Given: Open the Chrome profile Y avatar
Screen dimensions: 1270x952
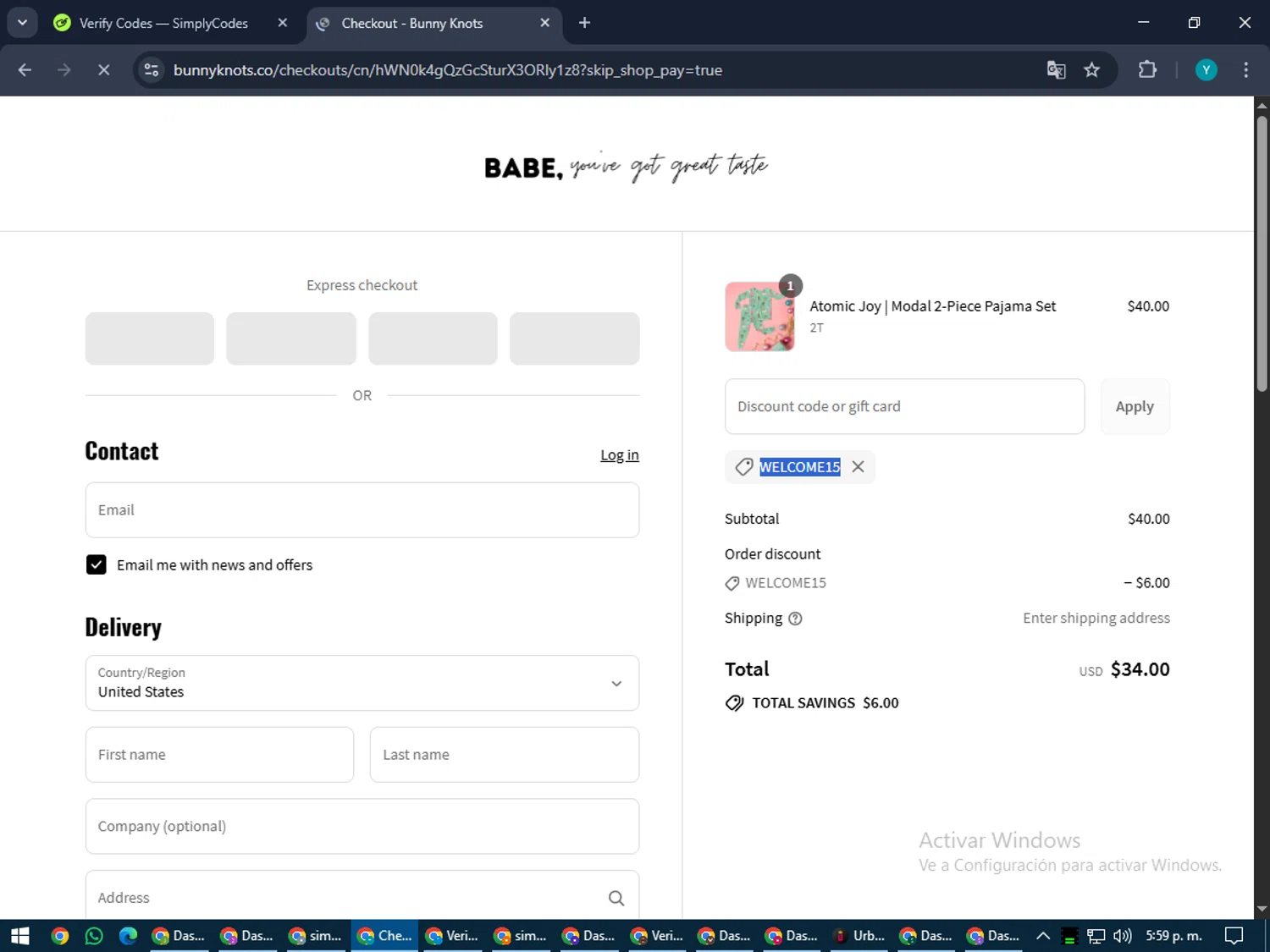Looking at the screenshot, I should [1206, 70].
